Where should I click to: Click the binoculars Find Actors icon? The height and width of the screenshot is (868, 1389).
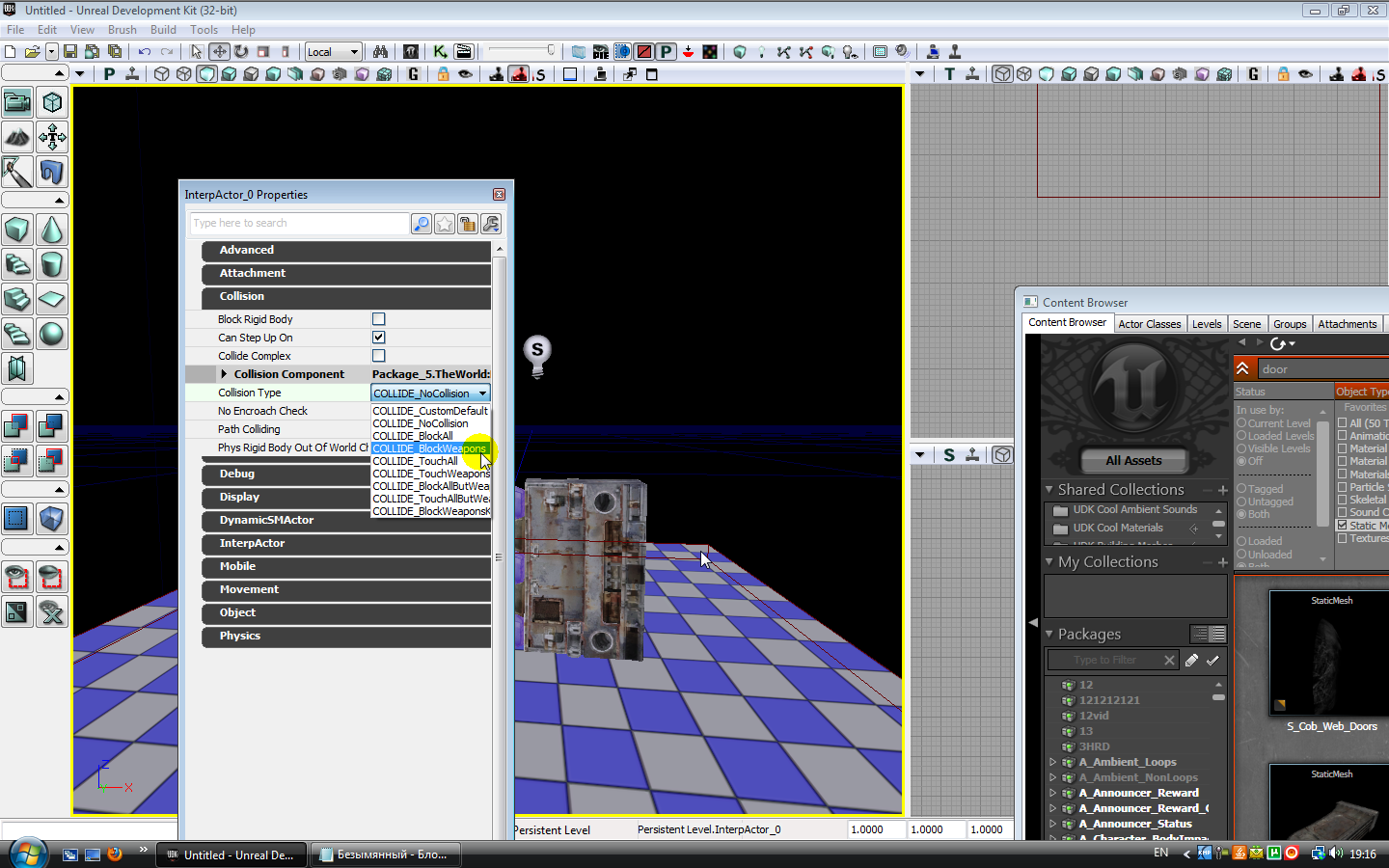pos(380,51)
